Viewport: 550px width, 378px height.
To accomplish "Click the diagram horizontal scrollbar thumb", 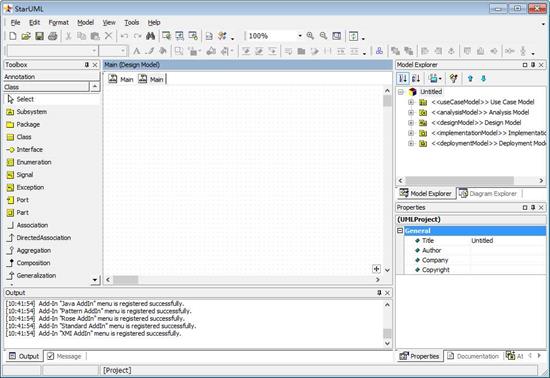I will [x=125, y=280].
